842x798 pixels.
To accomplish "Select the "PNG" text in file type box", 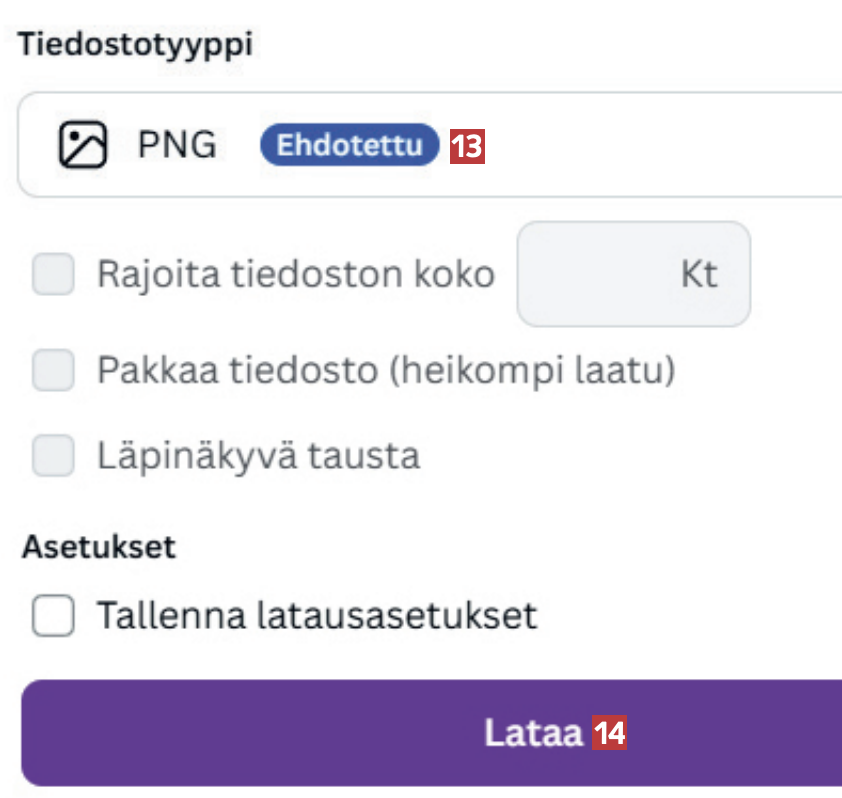I will point(177,146).
